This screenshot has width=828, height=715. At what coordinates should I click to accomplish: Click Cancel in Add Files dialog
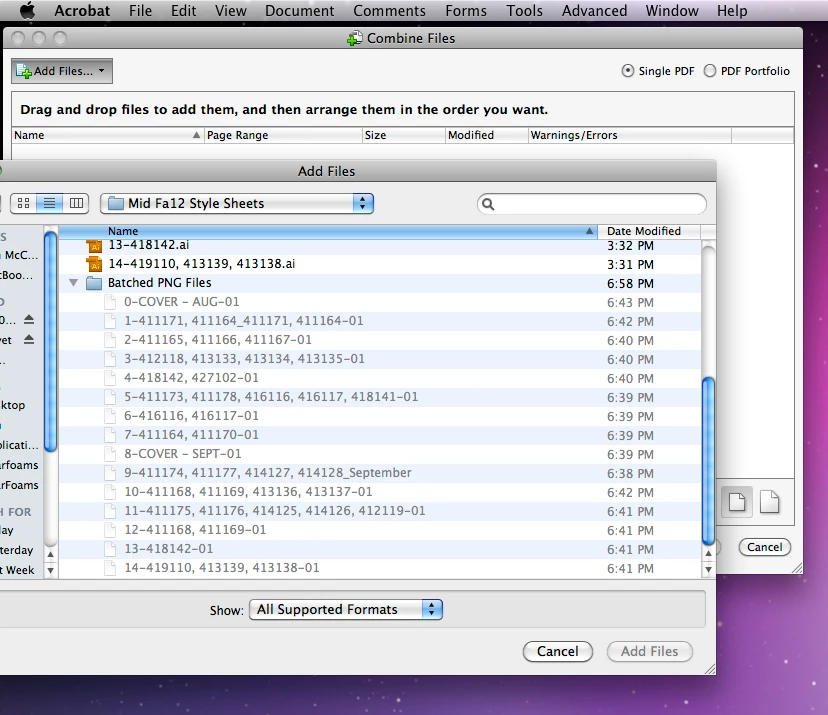558,652
